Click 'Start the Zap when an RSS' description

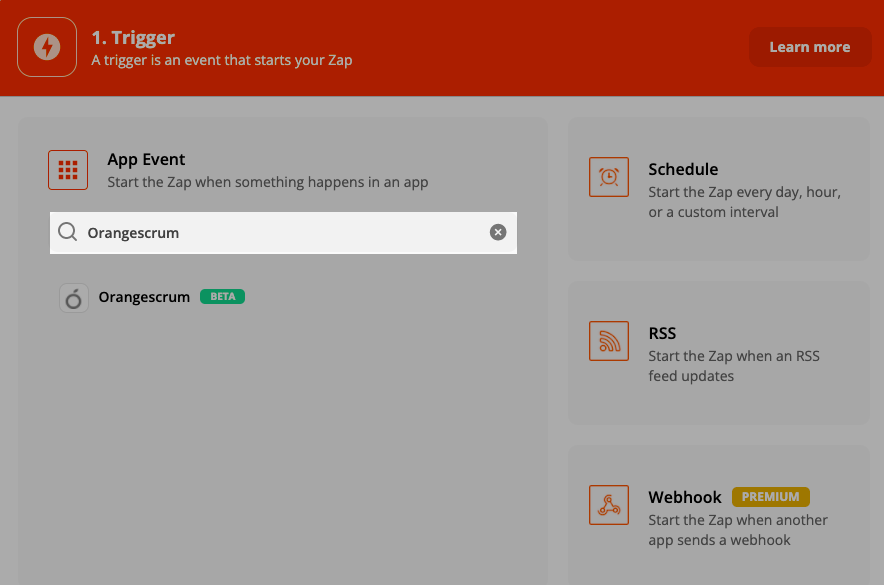coord(733,366)
